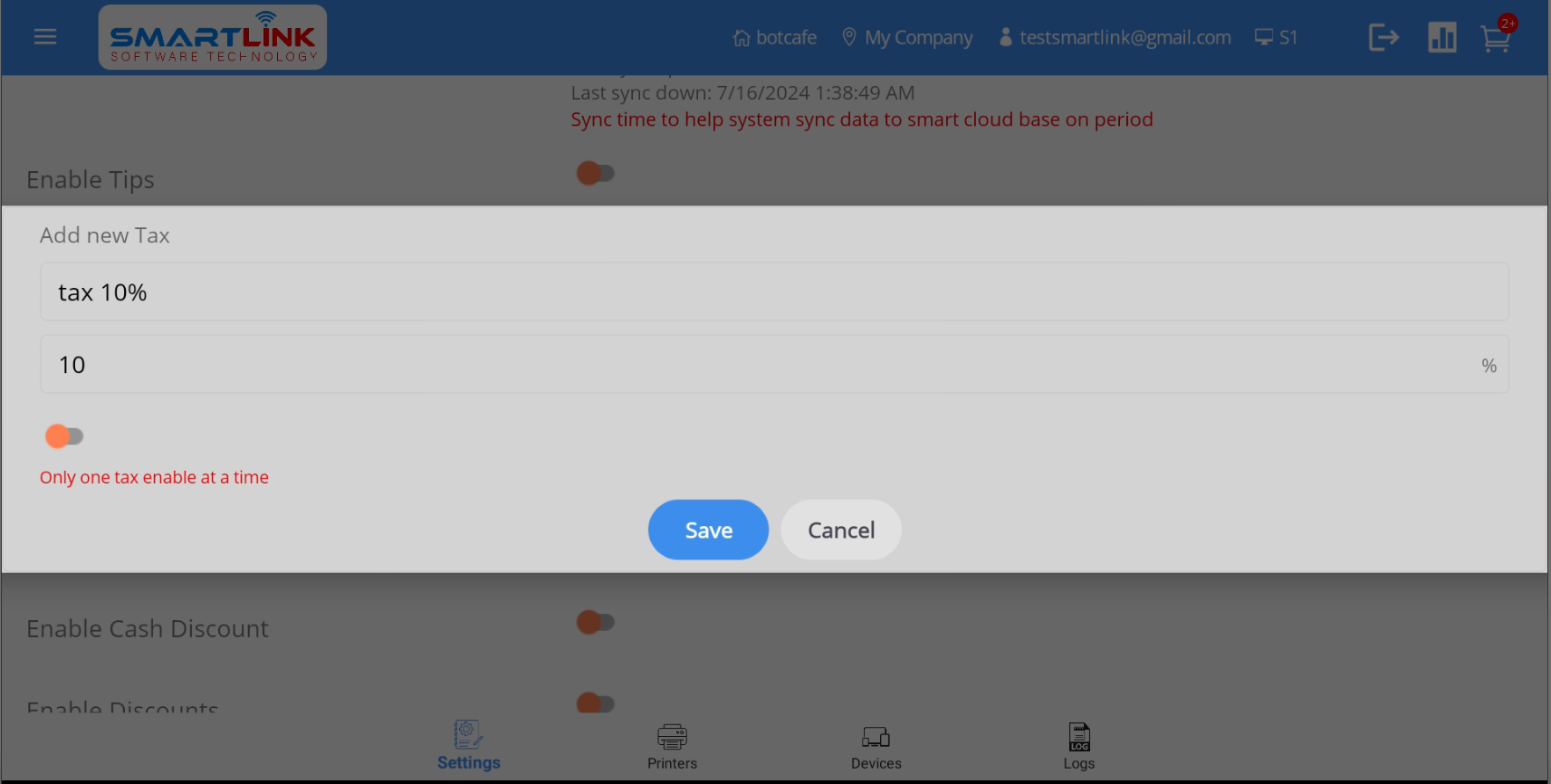Screen dimensions: 1551x784
Task: Click the logout arrow icon
Action: 1383,38
